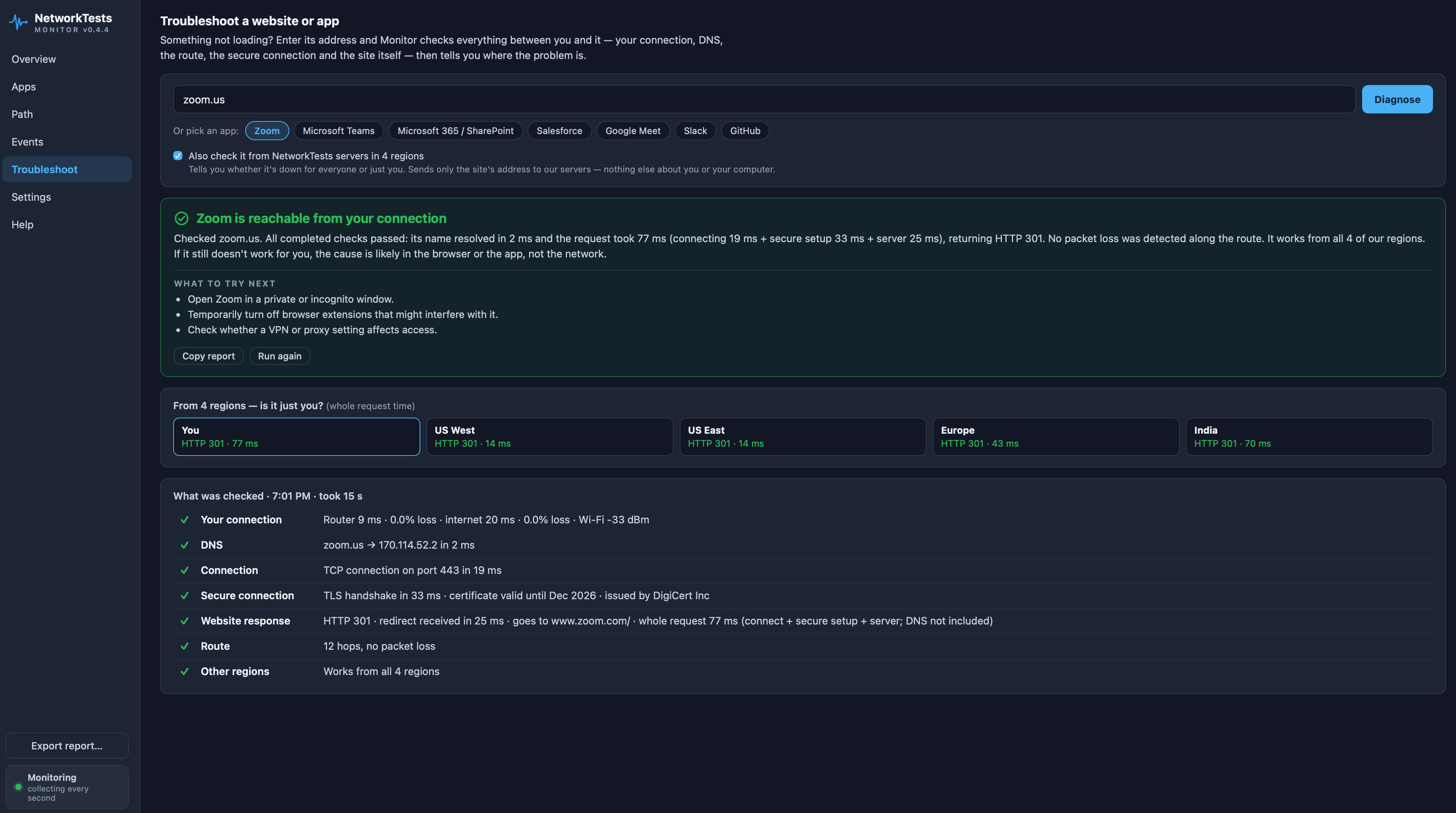Screen dimensions: 1456x813
Task: Click the 'zoom.us → 170.114.52.2 in 2 ms' text
Action: [399, 545]
